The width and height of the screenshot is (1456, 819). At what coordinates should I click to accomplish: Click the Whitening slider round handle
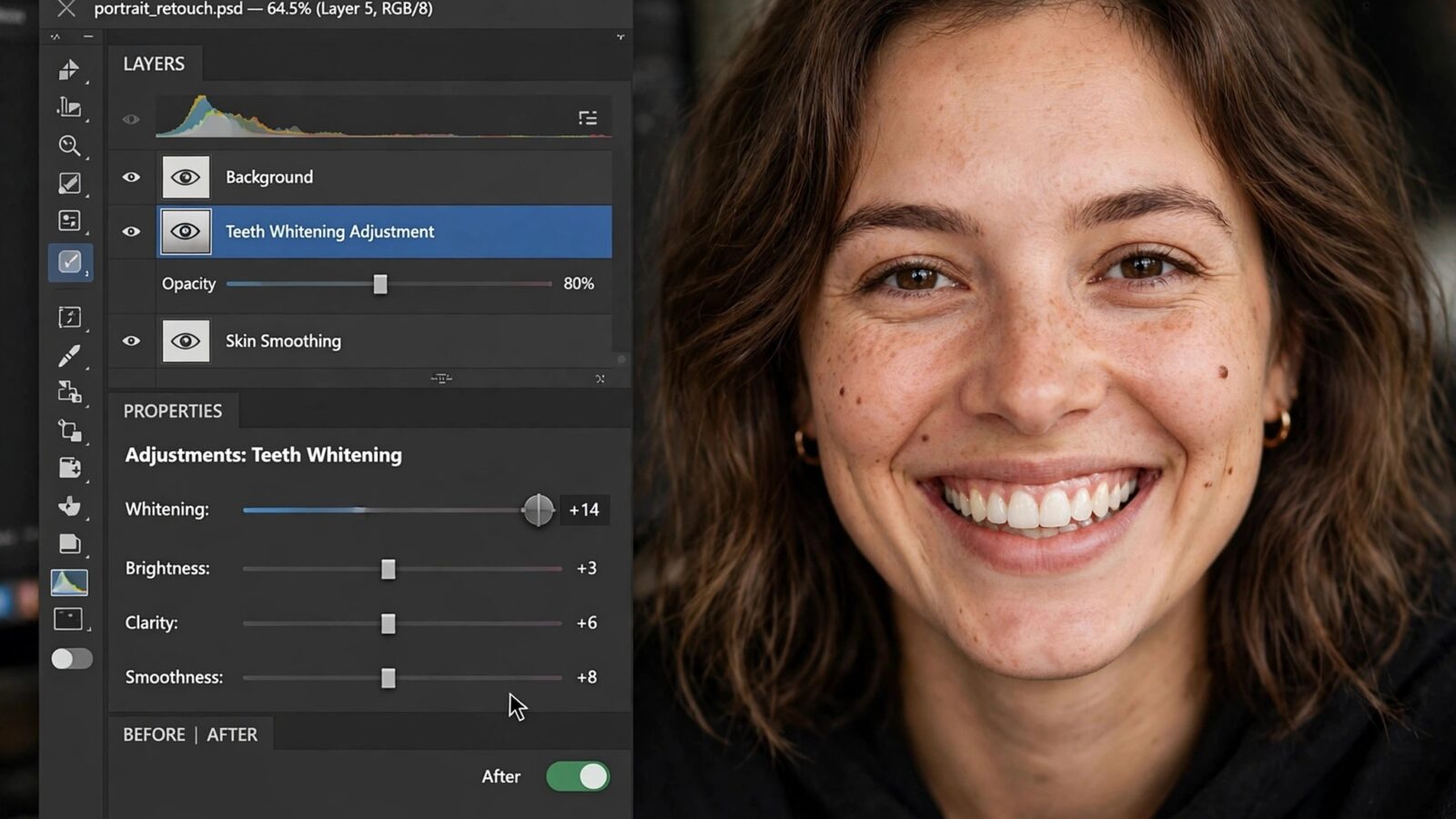tap(539, 510)
